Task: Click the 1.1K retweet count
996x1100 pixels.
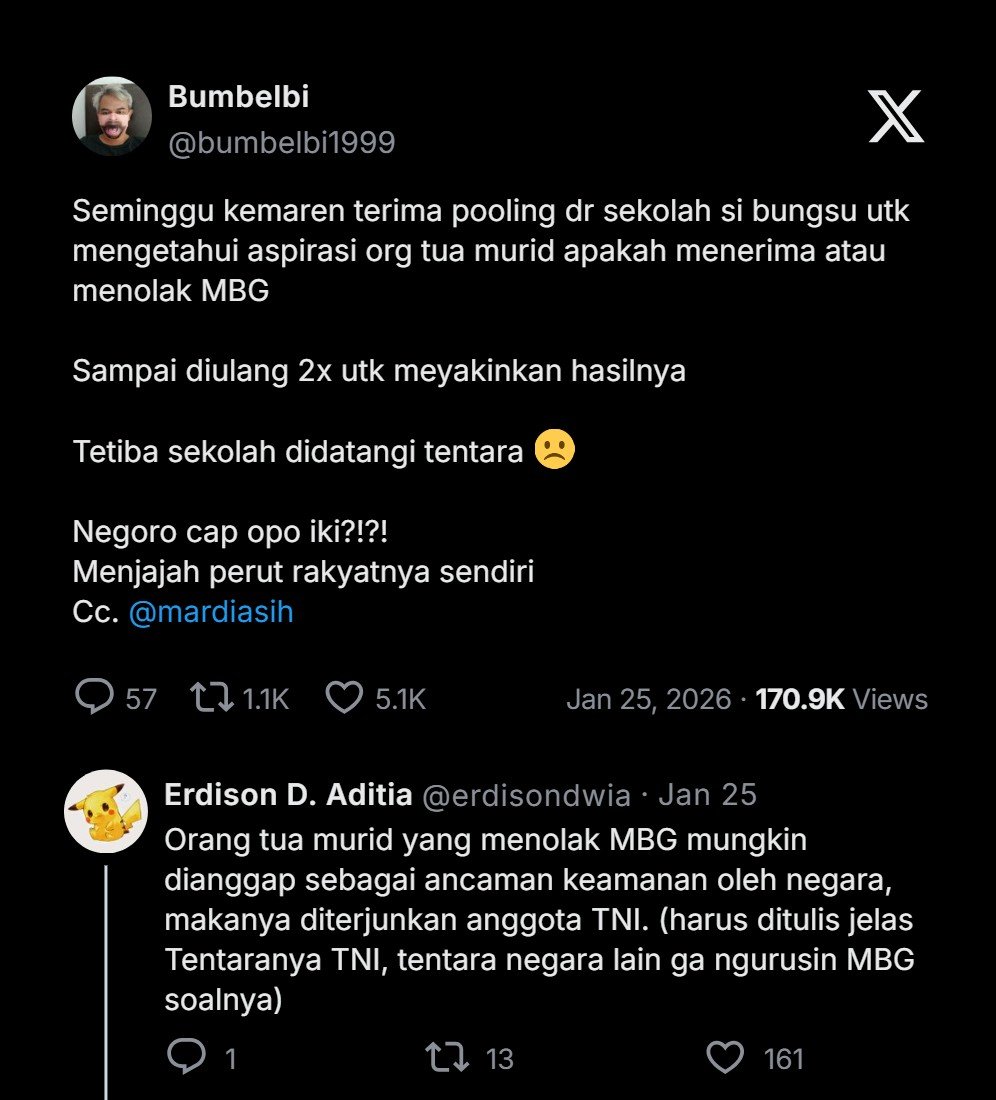Action: point(265,699)
